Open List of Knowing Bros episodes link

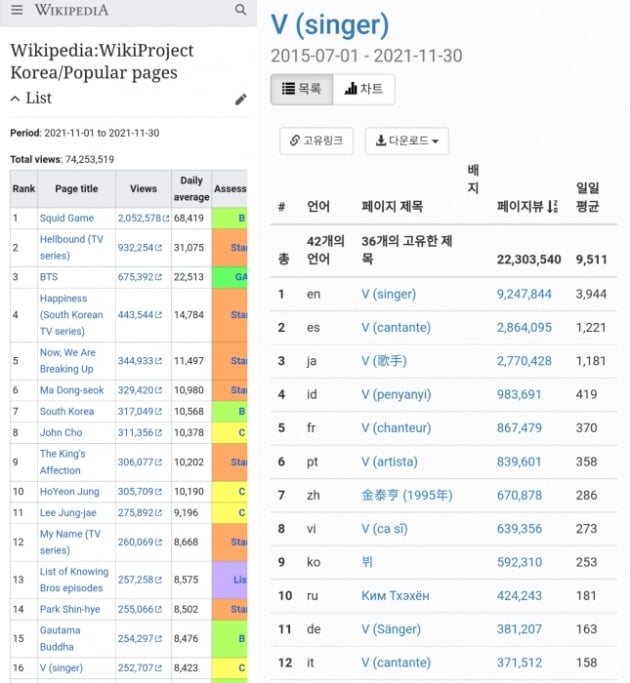pyautogui.click(x=74, y=579)
